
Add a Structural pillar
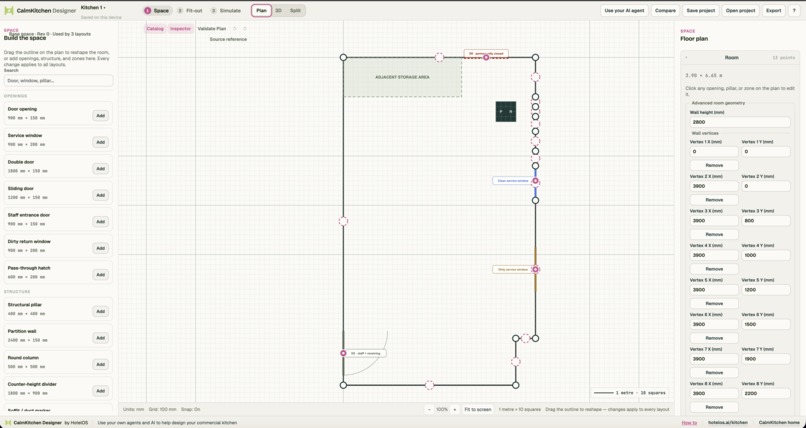coord(100,311)
